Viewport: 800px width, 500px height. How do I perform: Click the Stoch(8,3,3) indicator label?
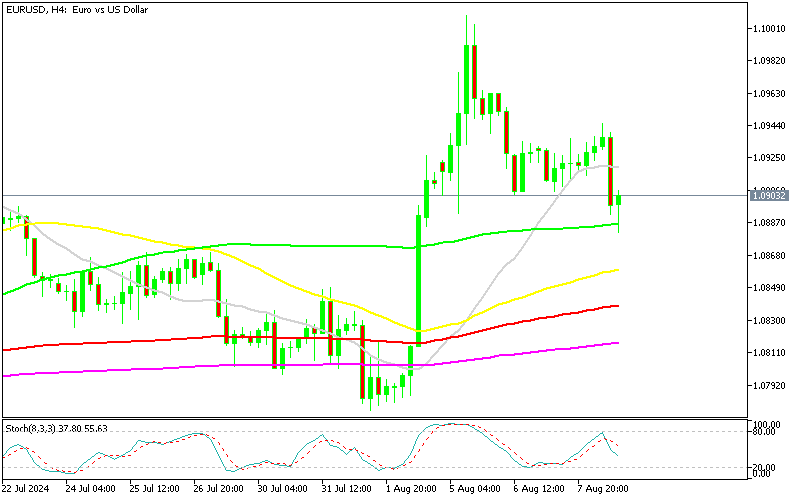(56, 428)
